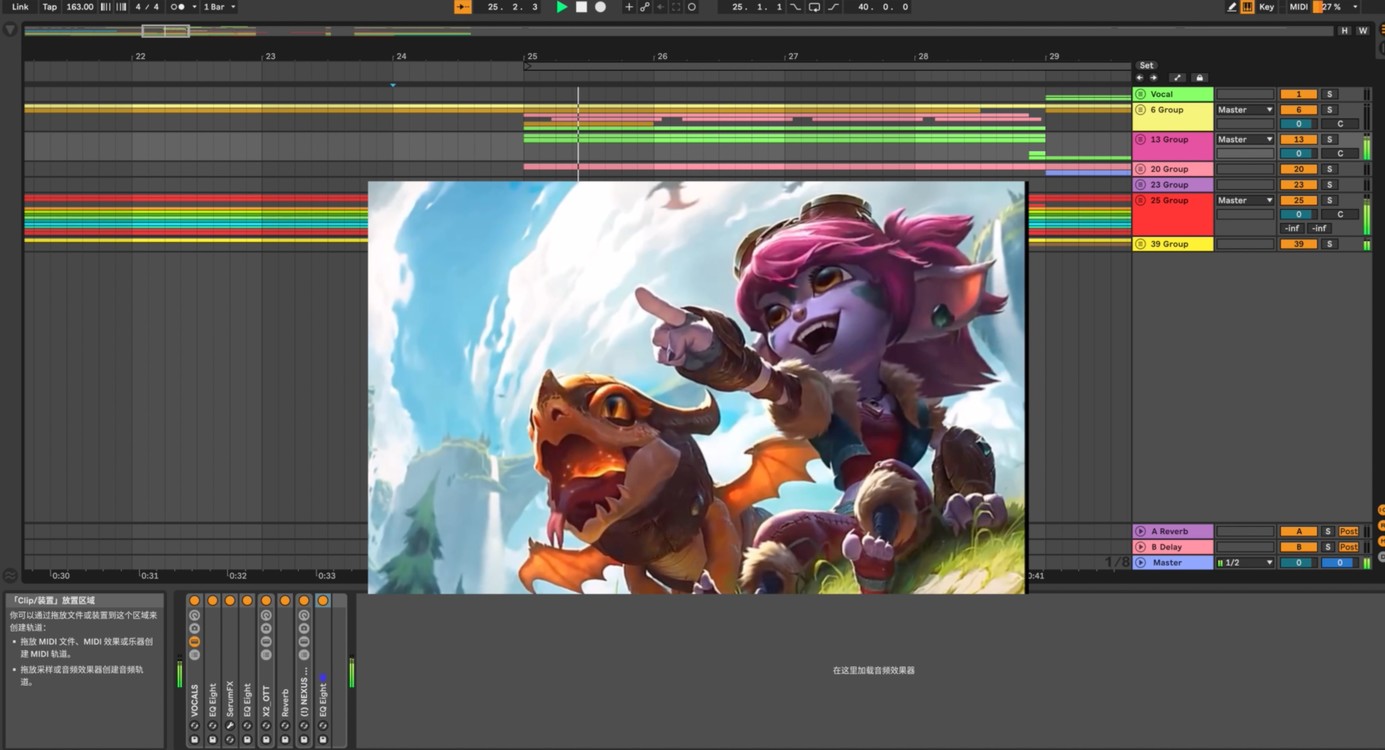Unfold the 23 Group track
The width and height of the screenshot is (1385, 750).
point(1141,185)
